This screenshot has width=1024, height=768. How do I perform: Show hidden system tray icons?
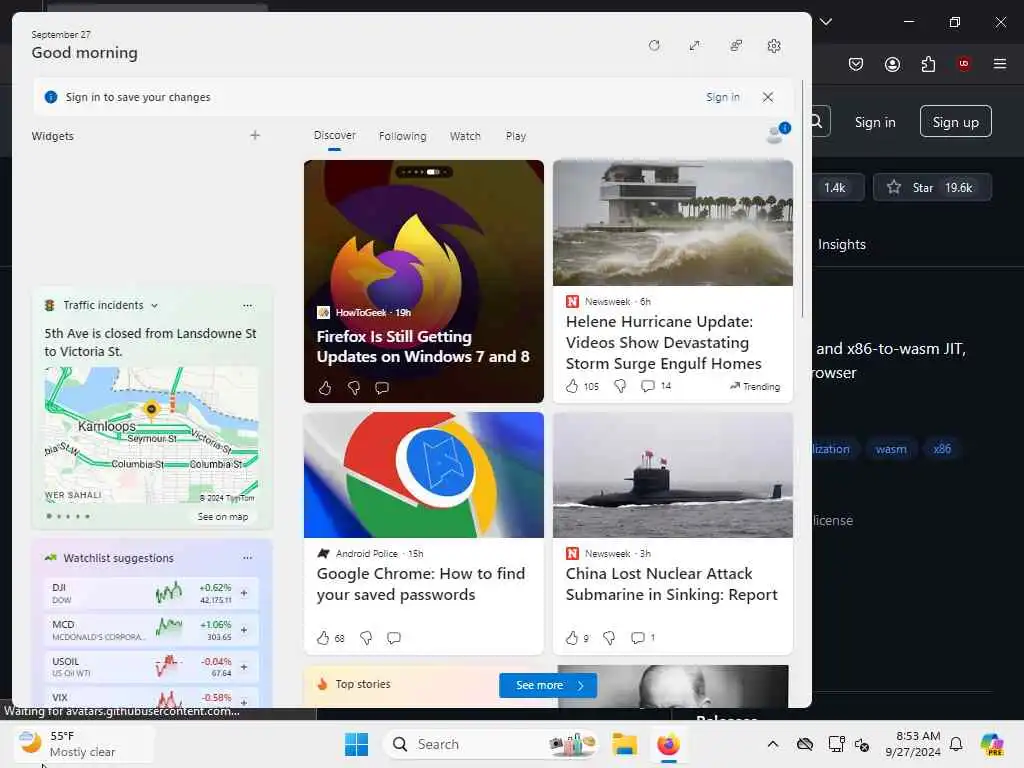click(772, 744)
